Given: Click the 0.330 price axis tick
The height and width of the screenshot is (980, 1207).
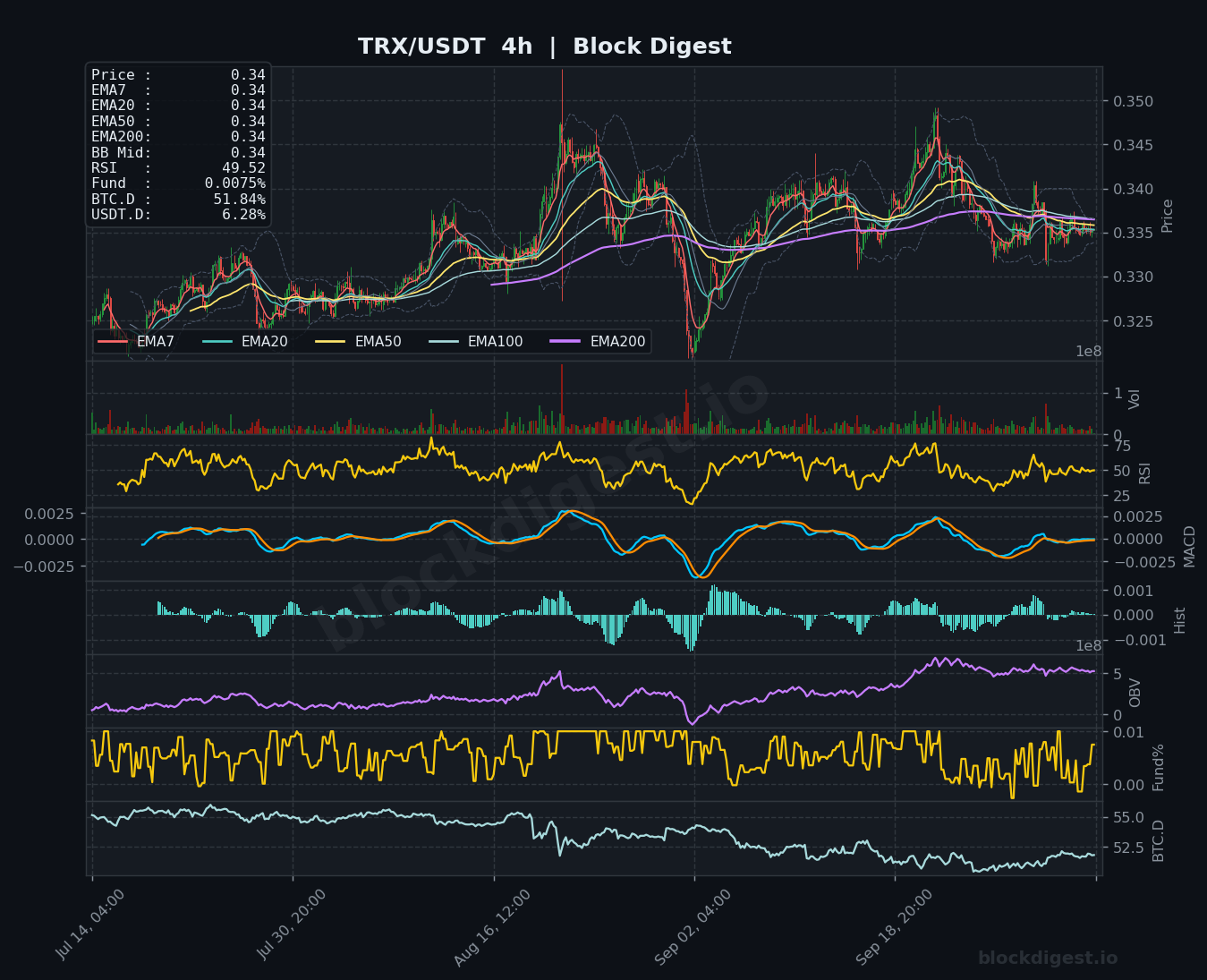Looking at the screenshot, I should tap(1134, 277).
